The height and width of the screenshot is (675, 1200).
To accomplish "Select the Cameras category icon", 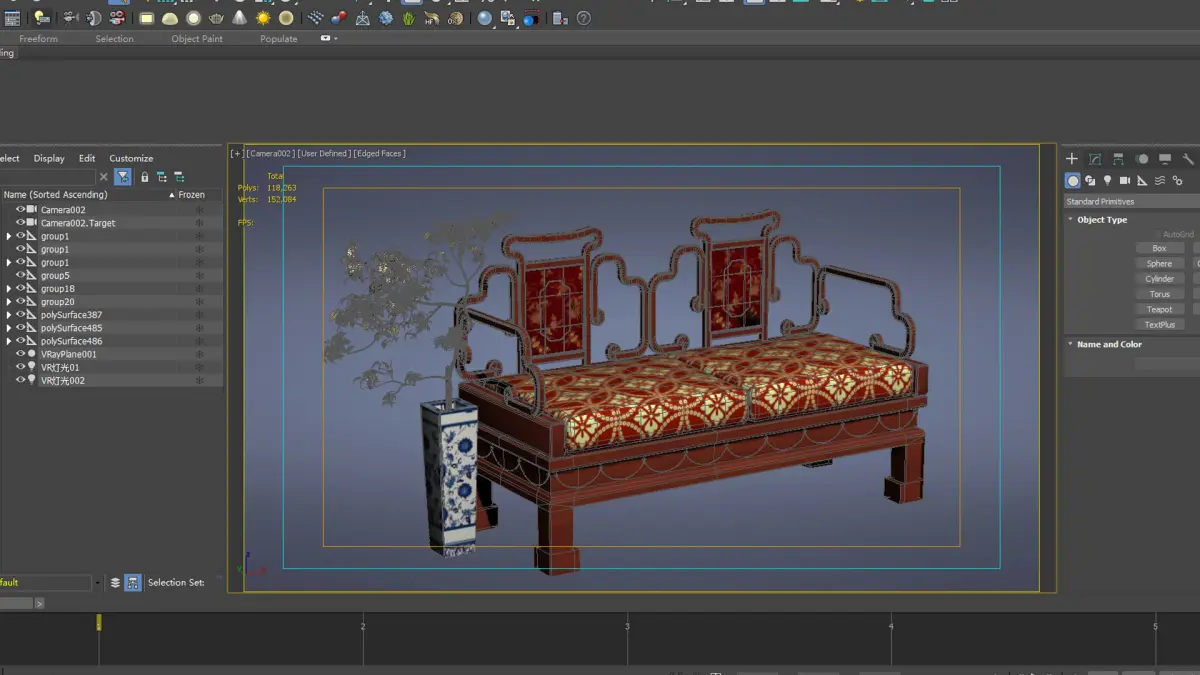I will click(x=1125, y=181).
